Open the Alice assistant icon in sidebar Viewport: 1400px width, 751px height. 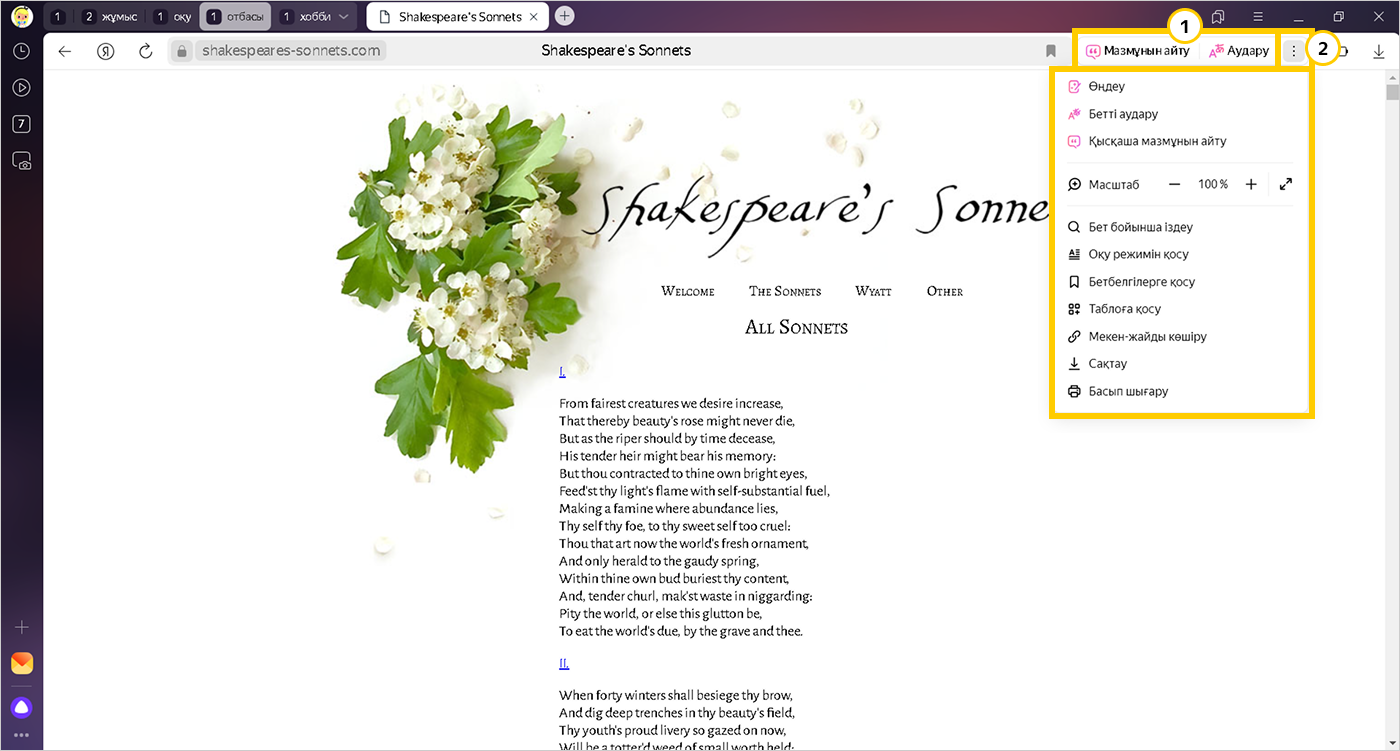click(x=21, y=708)
